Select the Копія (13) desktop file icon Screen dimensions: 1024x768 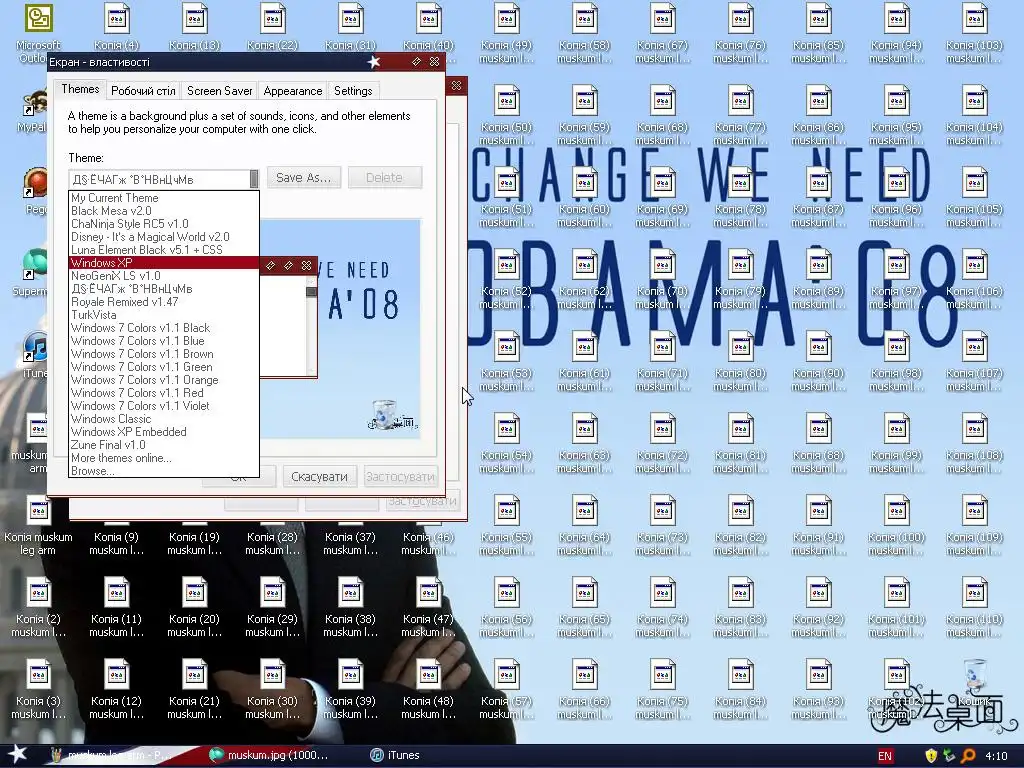click(195, 28)
